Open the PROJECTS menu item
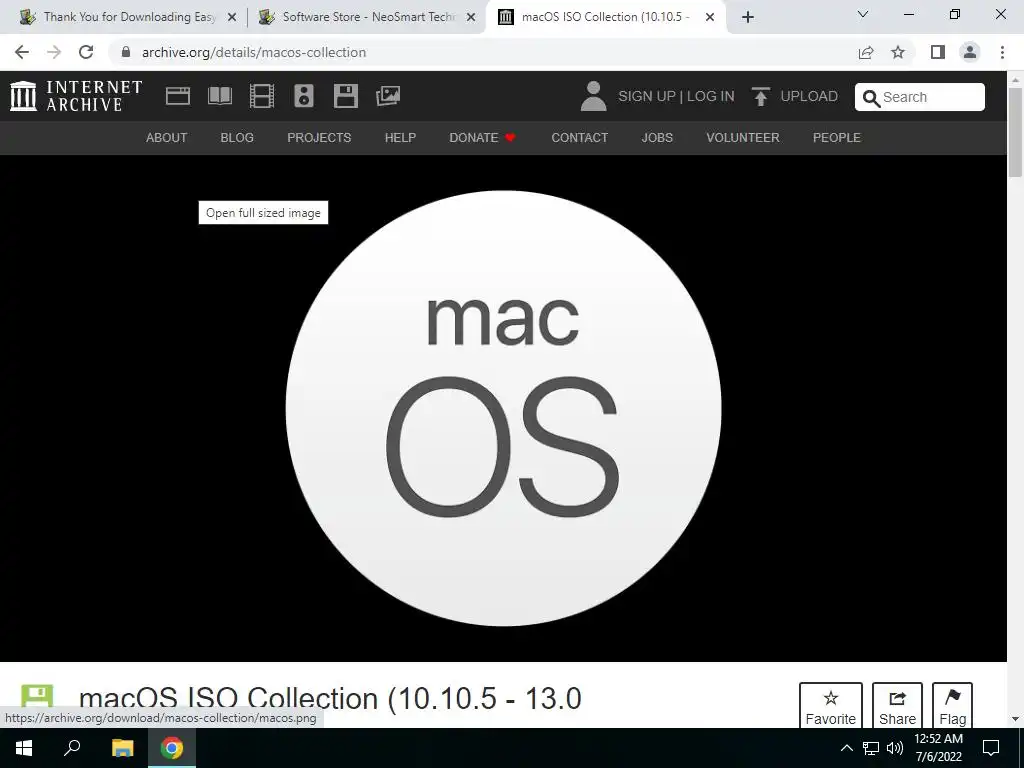 click(319, 138)
